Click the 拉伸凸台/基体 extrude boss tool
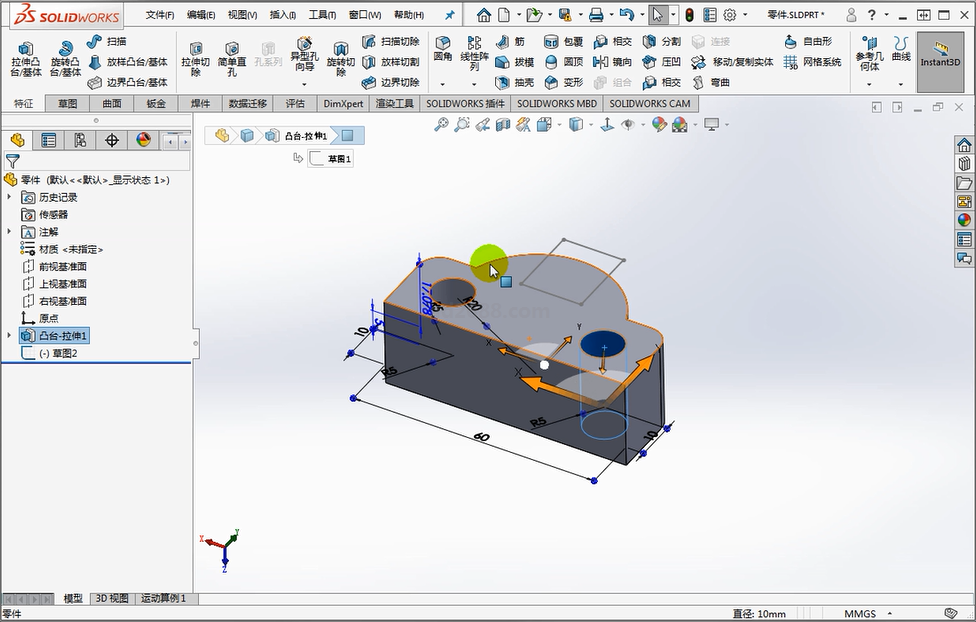 tap(26, 58)
